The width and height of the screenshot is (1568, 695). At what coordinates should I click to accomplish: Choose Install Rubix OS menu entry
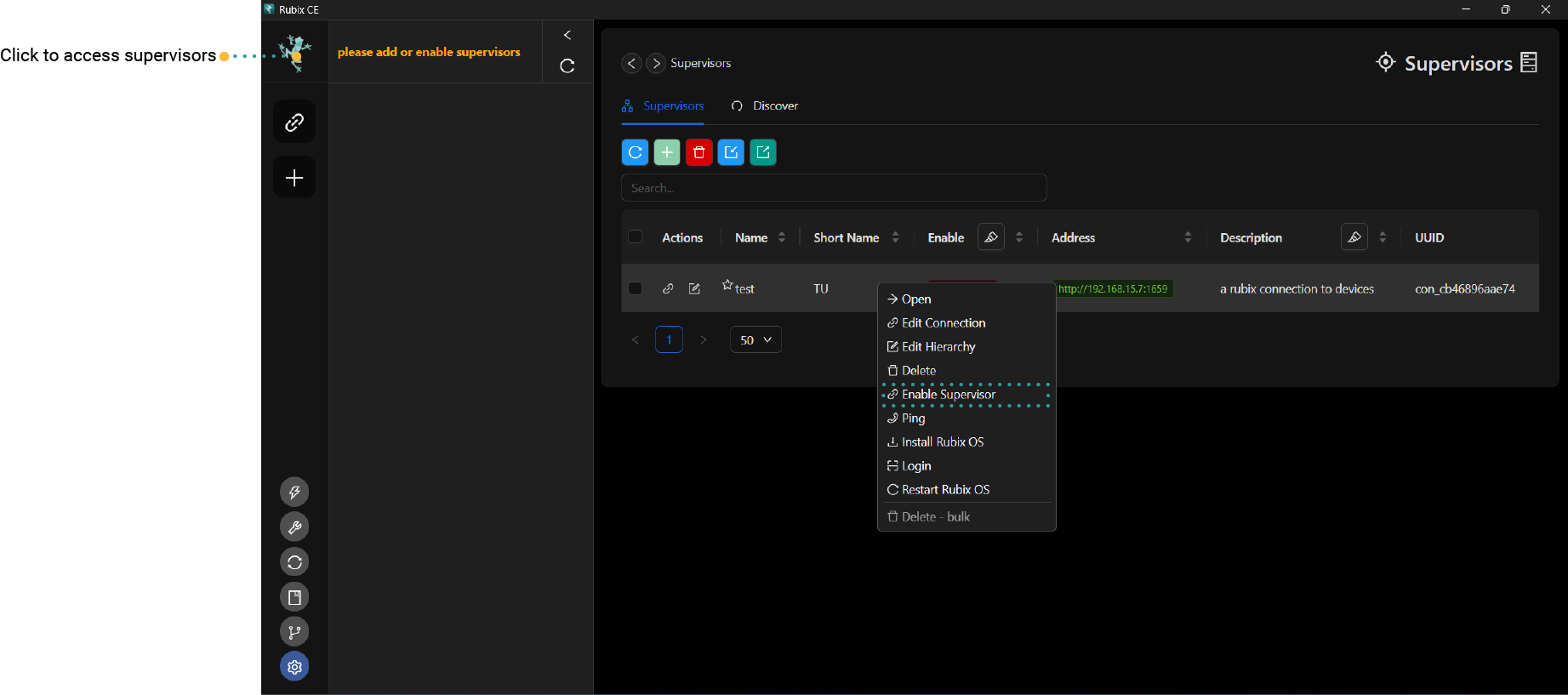tap(966, 442)
